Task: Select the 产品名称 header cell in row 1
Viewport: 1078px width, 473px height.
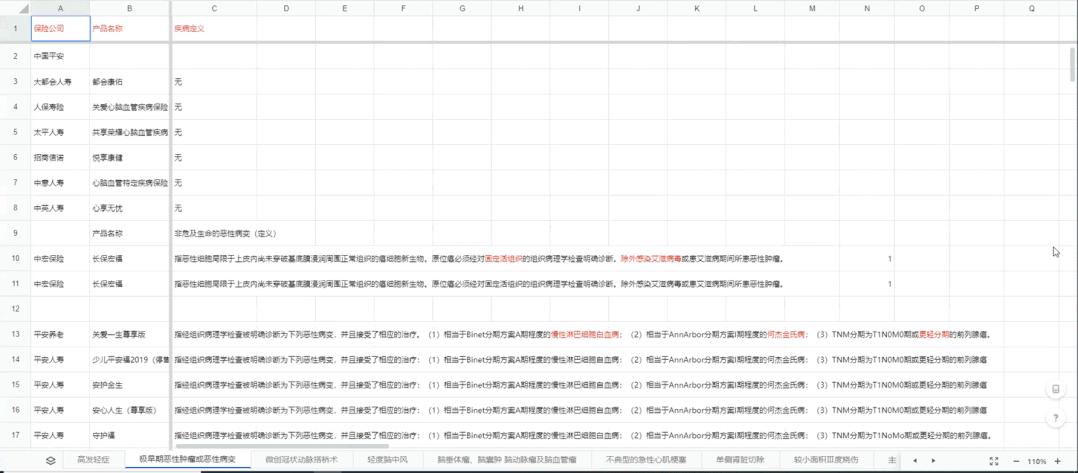Action: (x=131, y=29)
